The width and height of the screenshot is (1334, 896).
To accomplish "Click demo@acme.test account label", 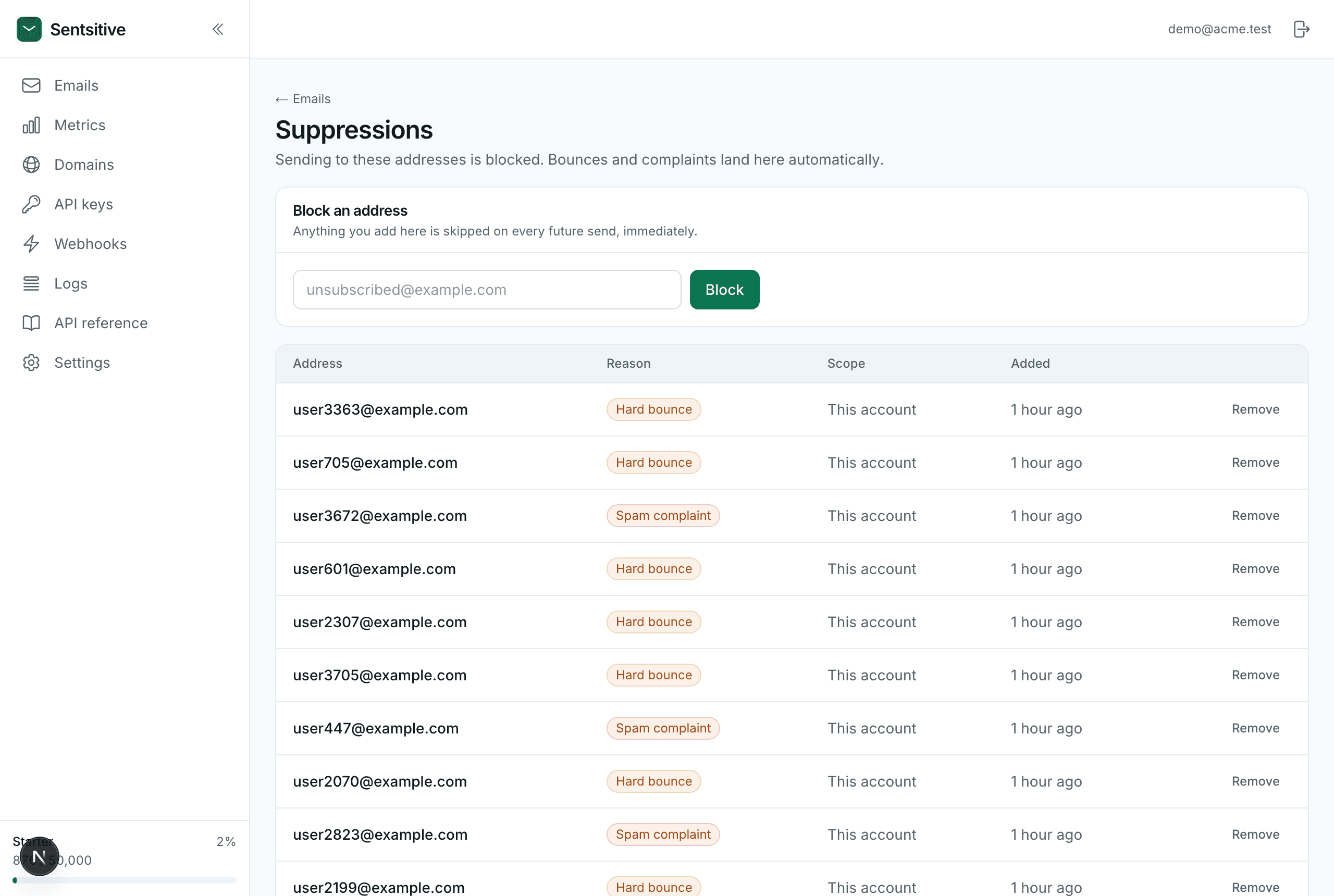I will pyautogui.click(x=1219, y=29).
